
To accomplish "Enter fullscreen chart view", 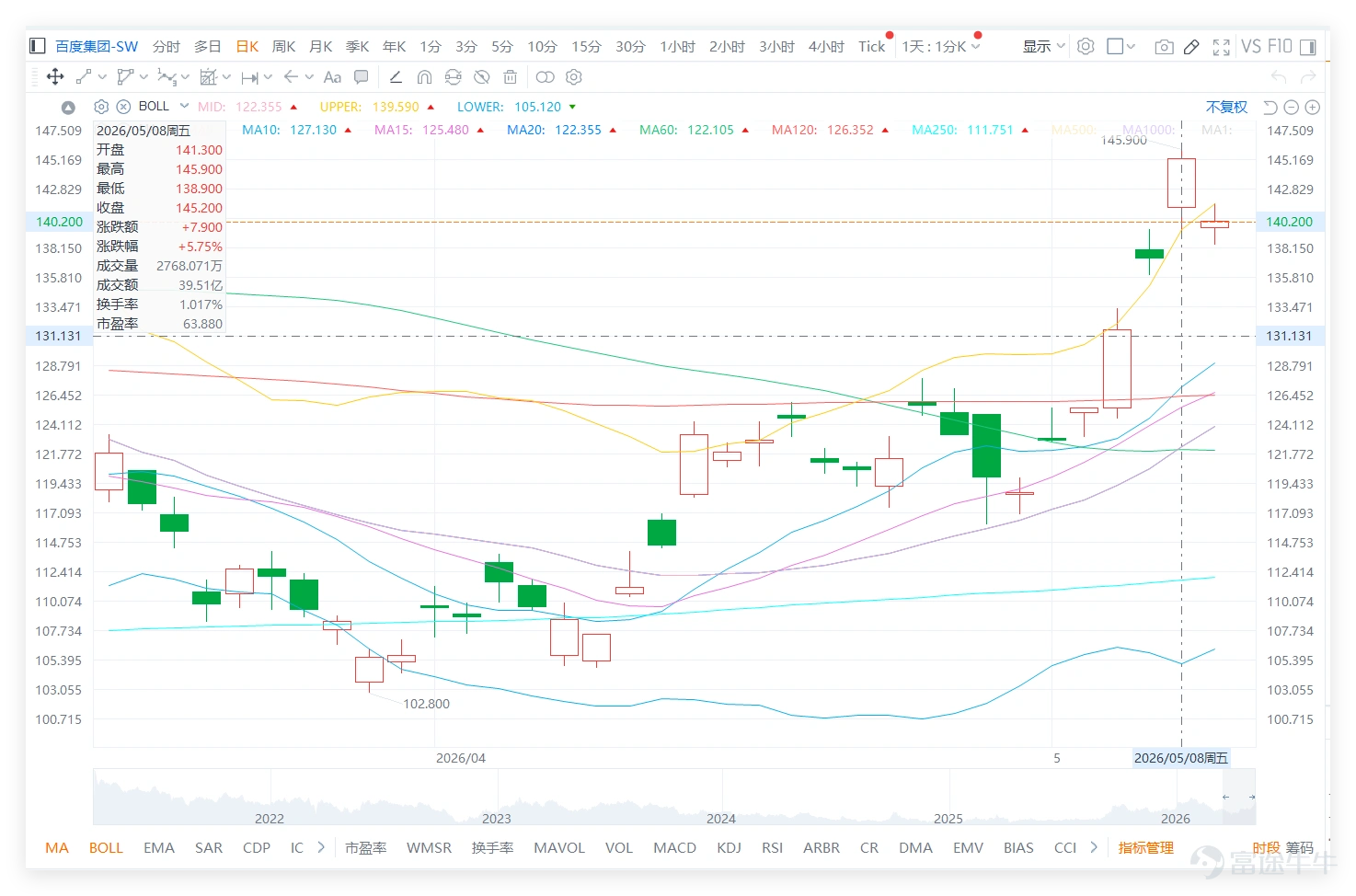I will [1222, 47].
